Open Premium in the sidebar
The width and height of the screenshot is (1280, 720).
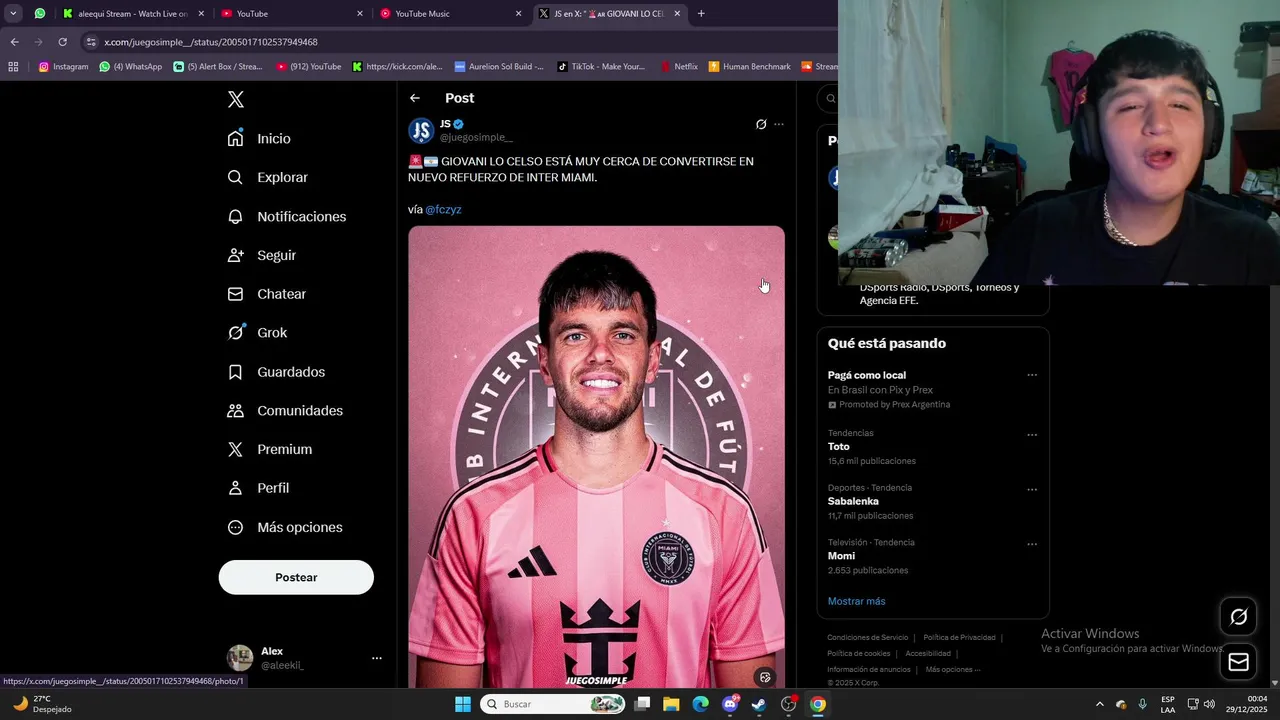270,450
